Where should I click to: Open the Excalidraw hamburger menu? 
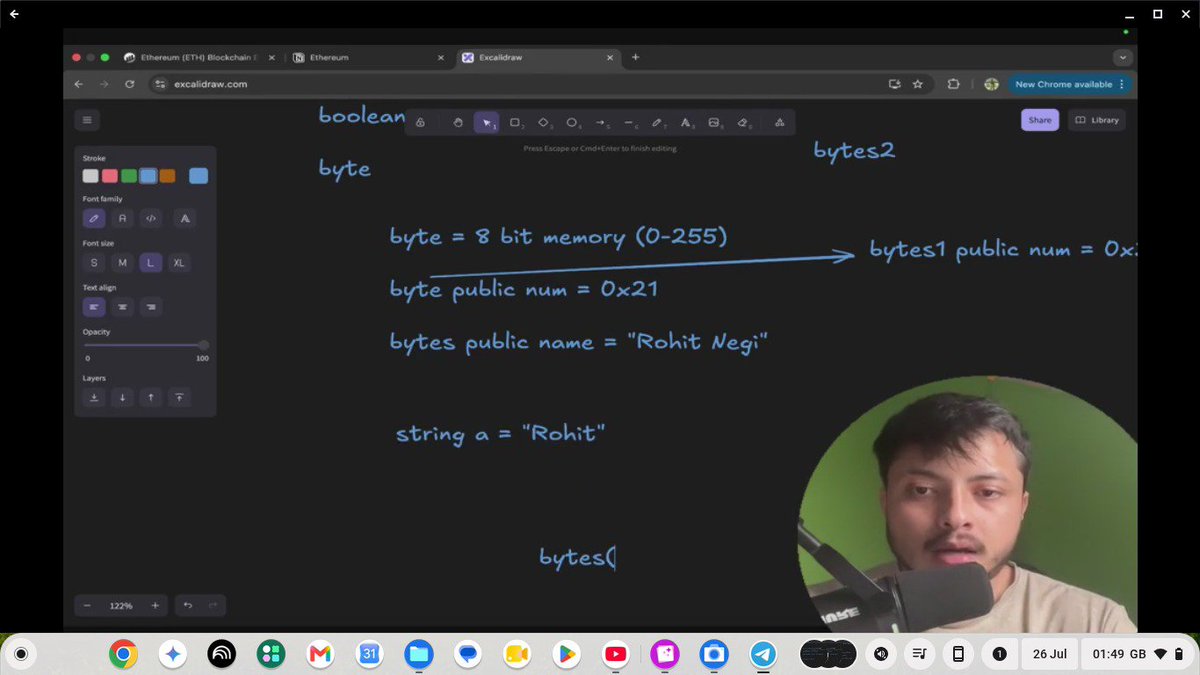point(87,120)
